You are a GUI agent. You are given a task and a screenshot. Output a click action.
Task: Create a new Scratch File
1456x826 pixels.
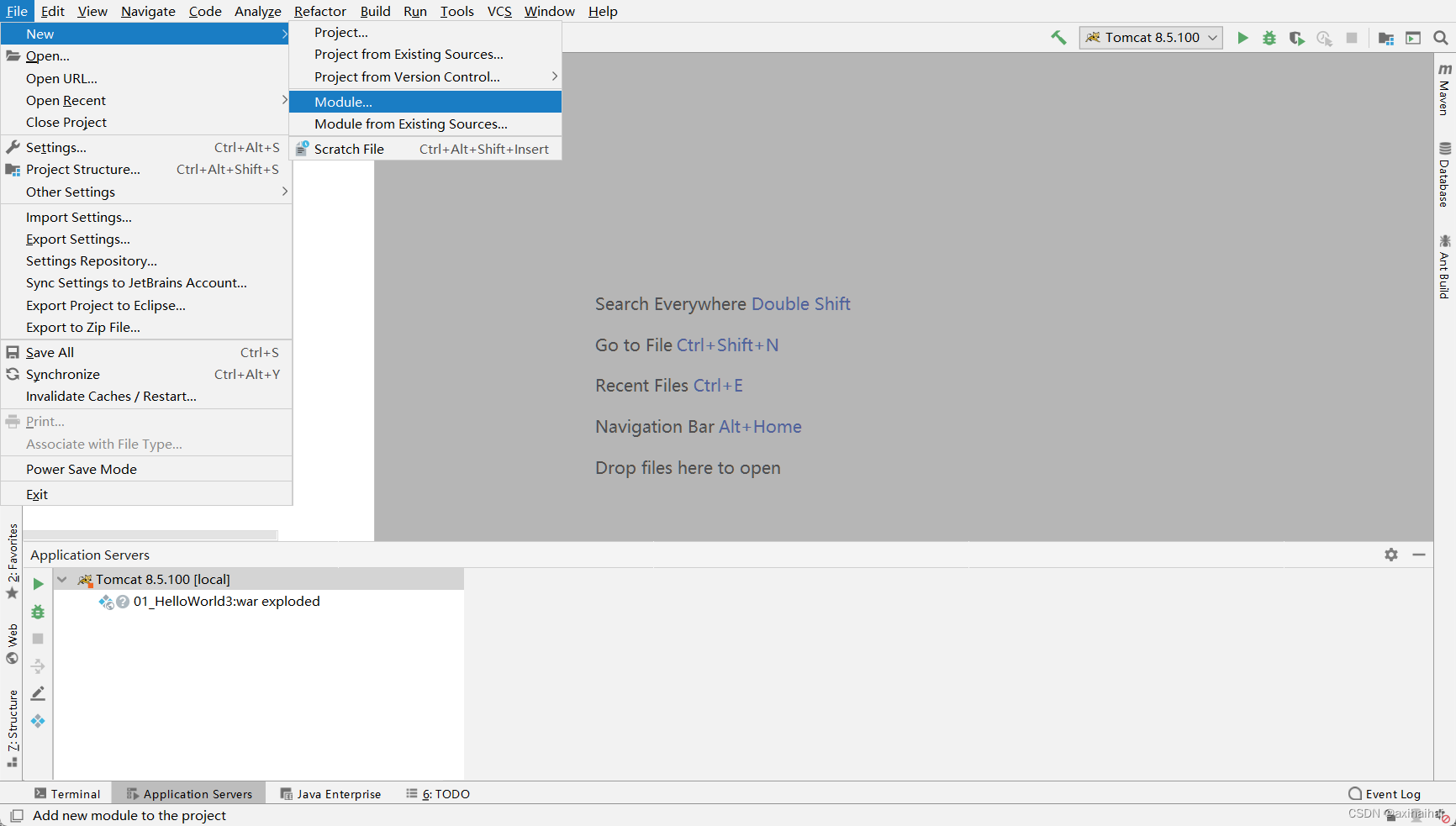(425, 149)
